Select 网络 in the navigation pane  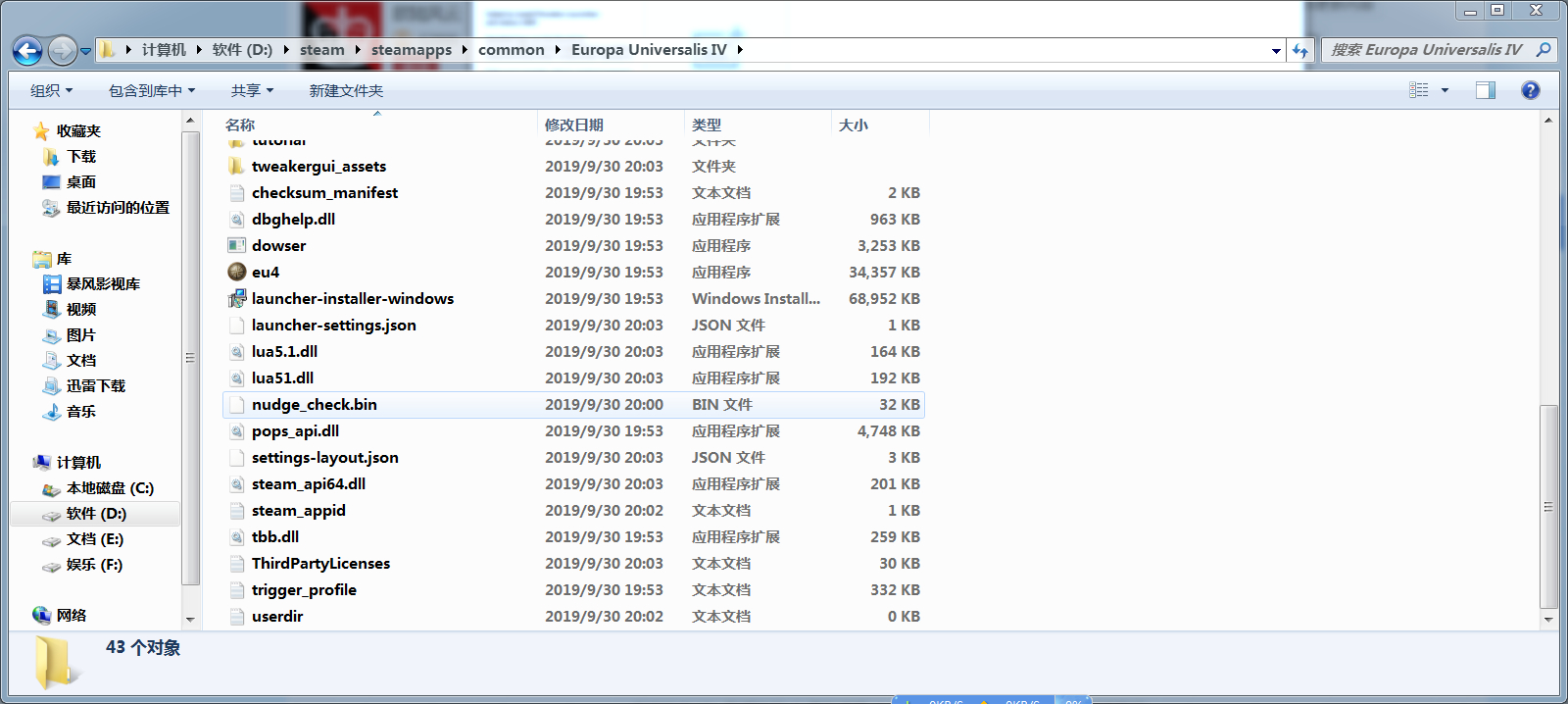[x=60, y=616]
